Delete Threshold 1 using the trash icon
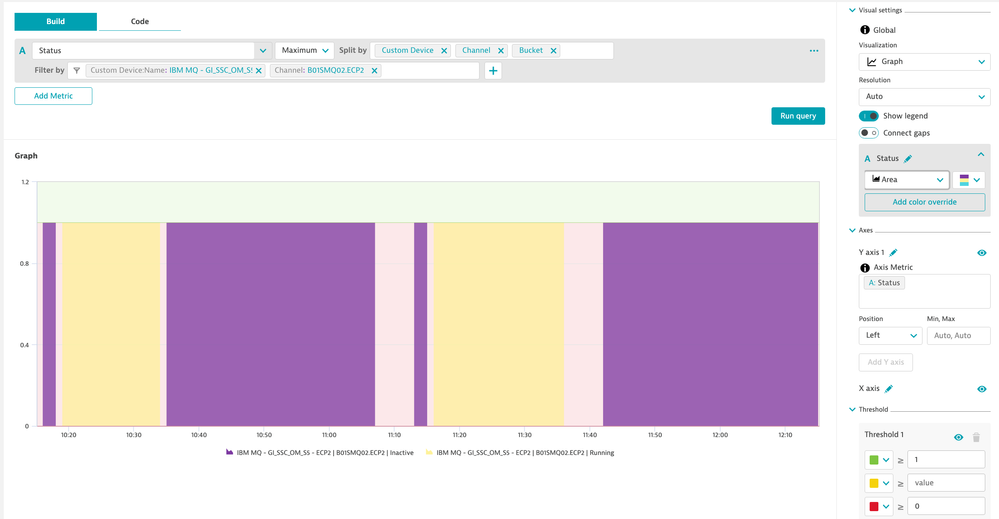999x519 pixels. [977, 437]
